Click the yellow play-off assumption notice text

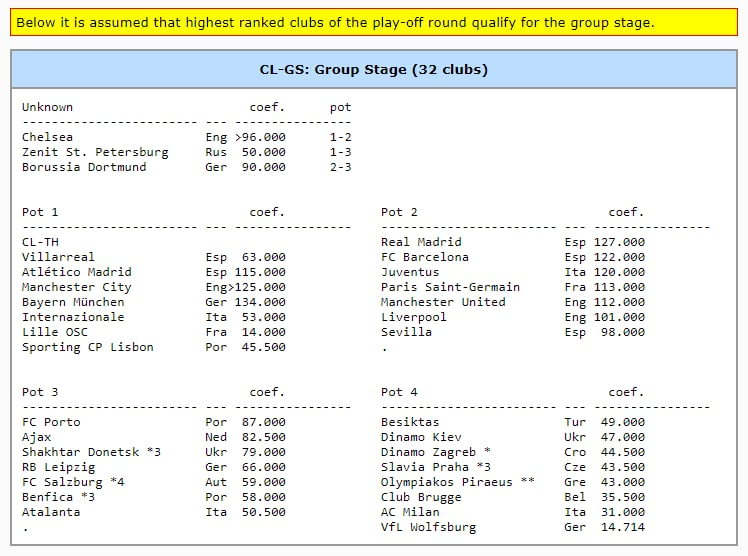(x=335, y=22)
